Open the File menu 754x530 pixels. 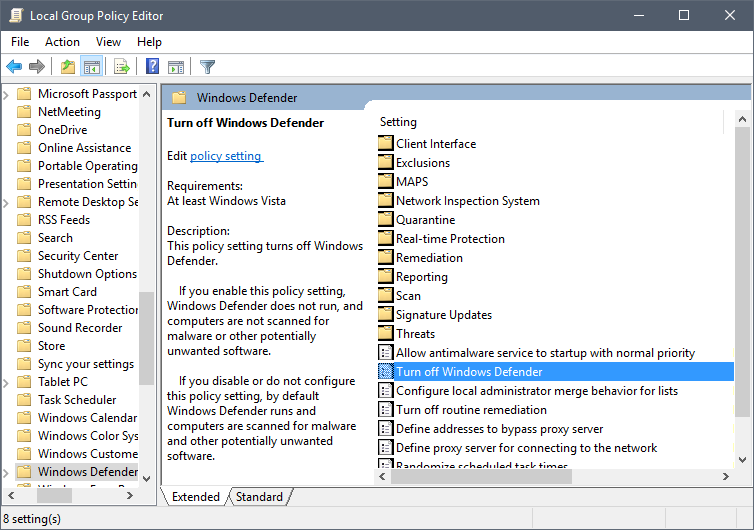pyautogui.click(x=20, y=42)
